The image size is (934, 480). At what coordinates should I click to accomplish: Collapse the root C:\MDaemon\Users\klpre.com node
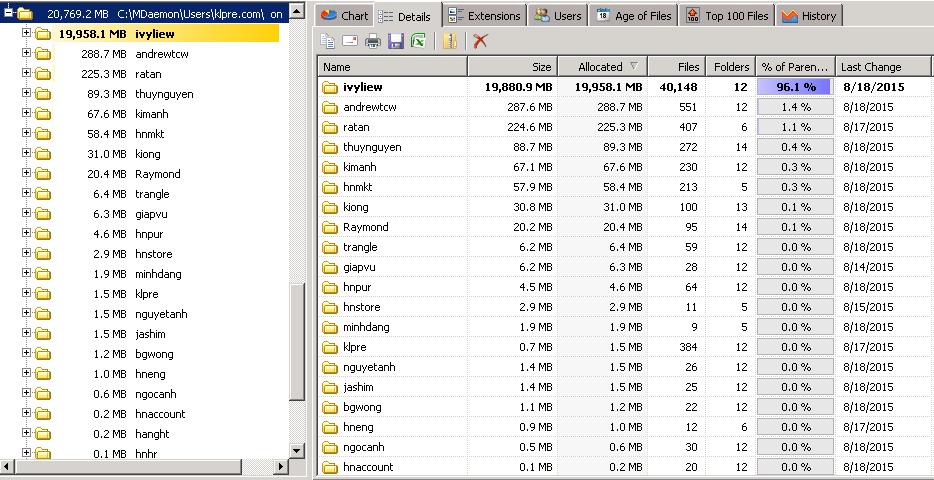coord(8,11)
